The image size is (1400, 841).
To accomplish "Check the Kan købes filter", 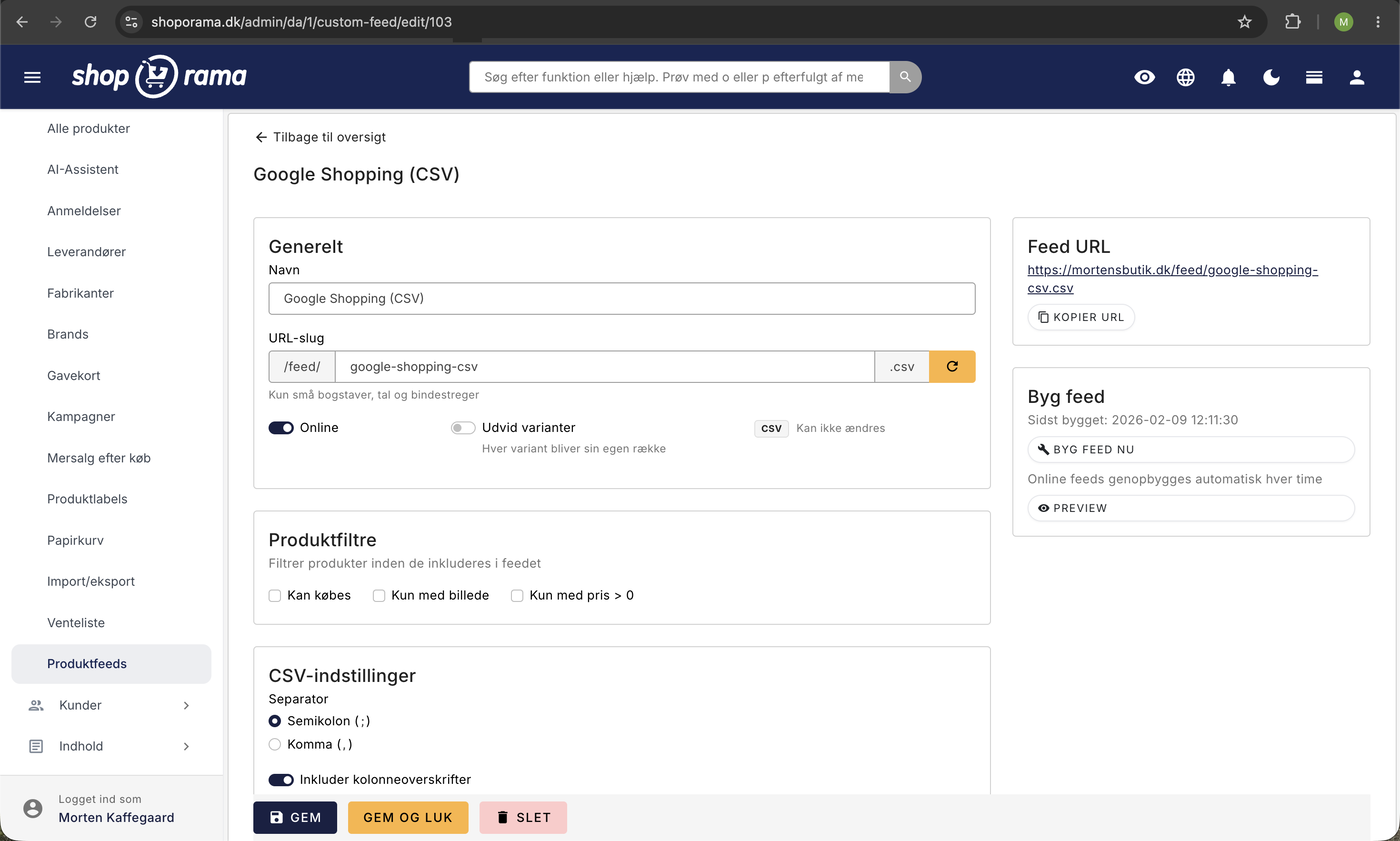I will (x=275, y=596).
